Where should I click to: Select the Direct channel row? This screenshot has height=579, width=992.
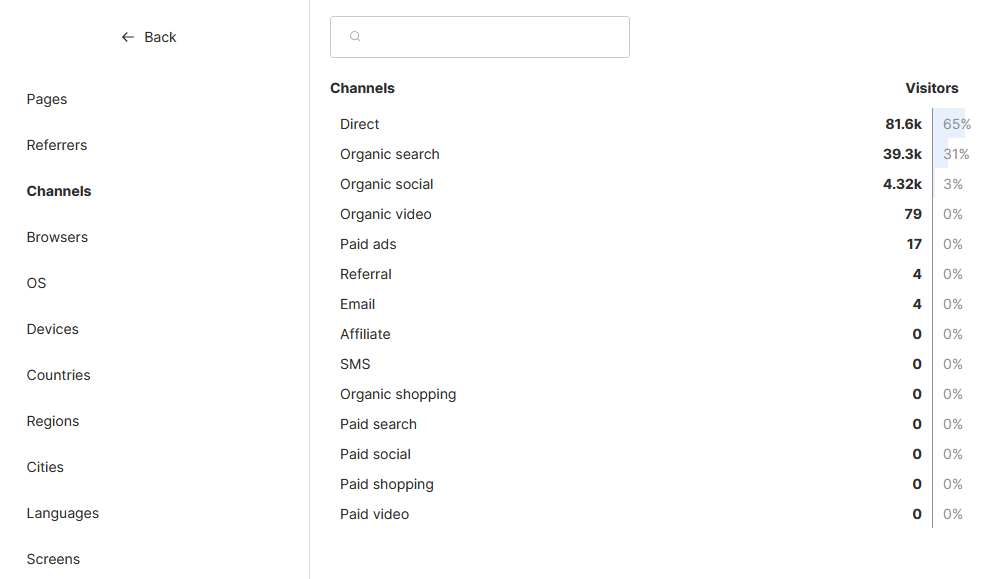pyautogui.click(x=360, y=124)
